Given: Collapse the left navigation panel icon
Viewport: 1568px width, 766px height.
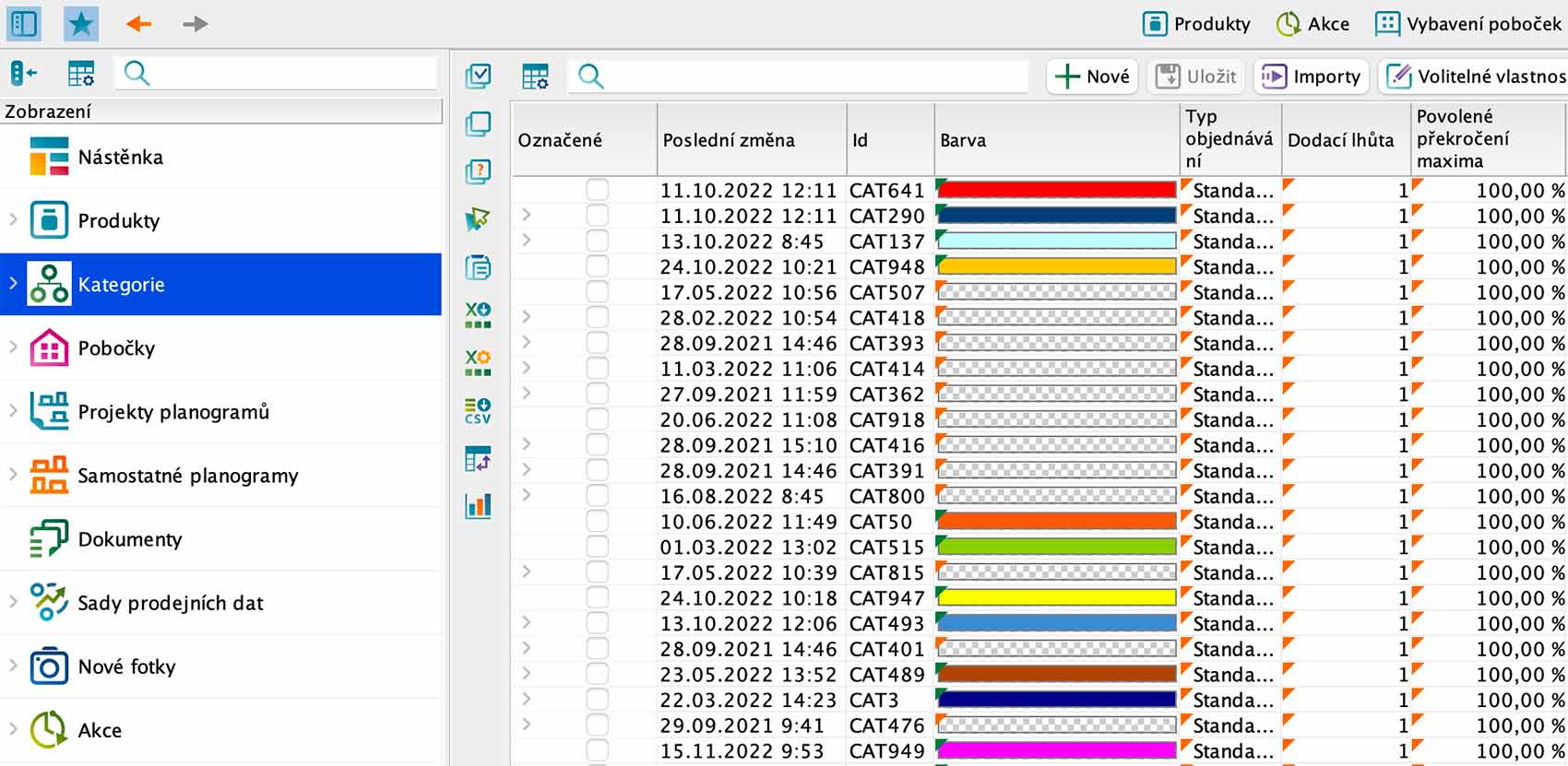Looking at the screenshot, I should point(23,74).
